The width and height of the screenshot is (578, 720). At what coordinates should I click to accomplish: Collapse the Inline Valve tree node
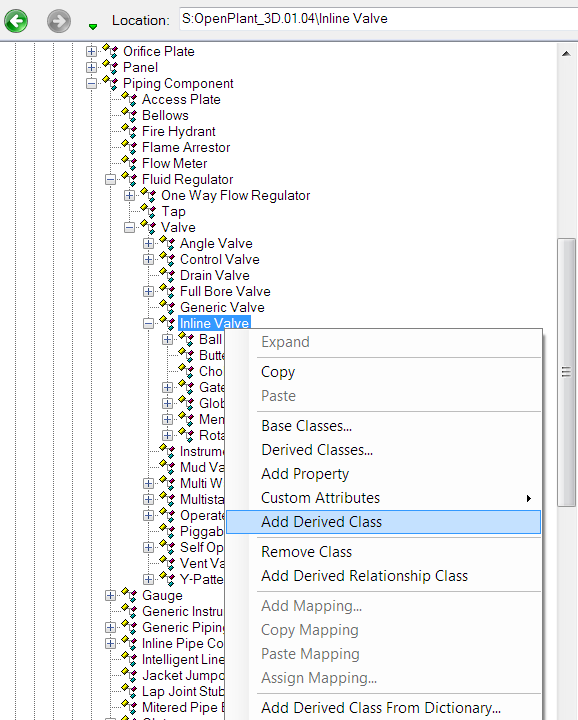(148, 324)
